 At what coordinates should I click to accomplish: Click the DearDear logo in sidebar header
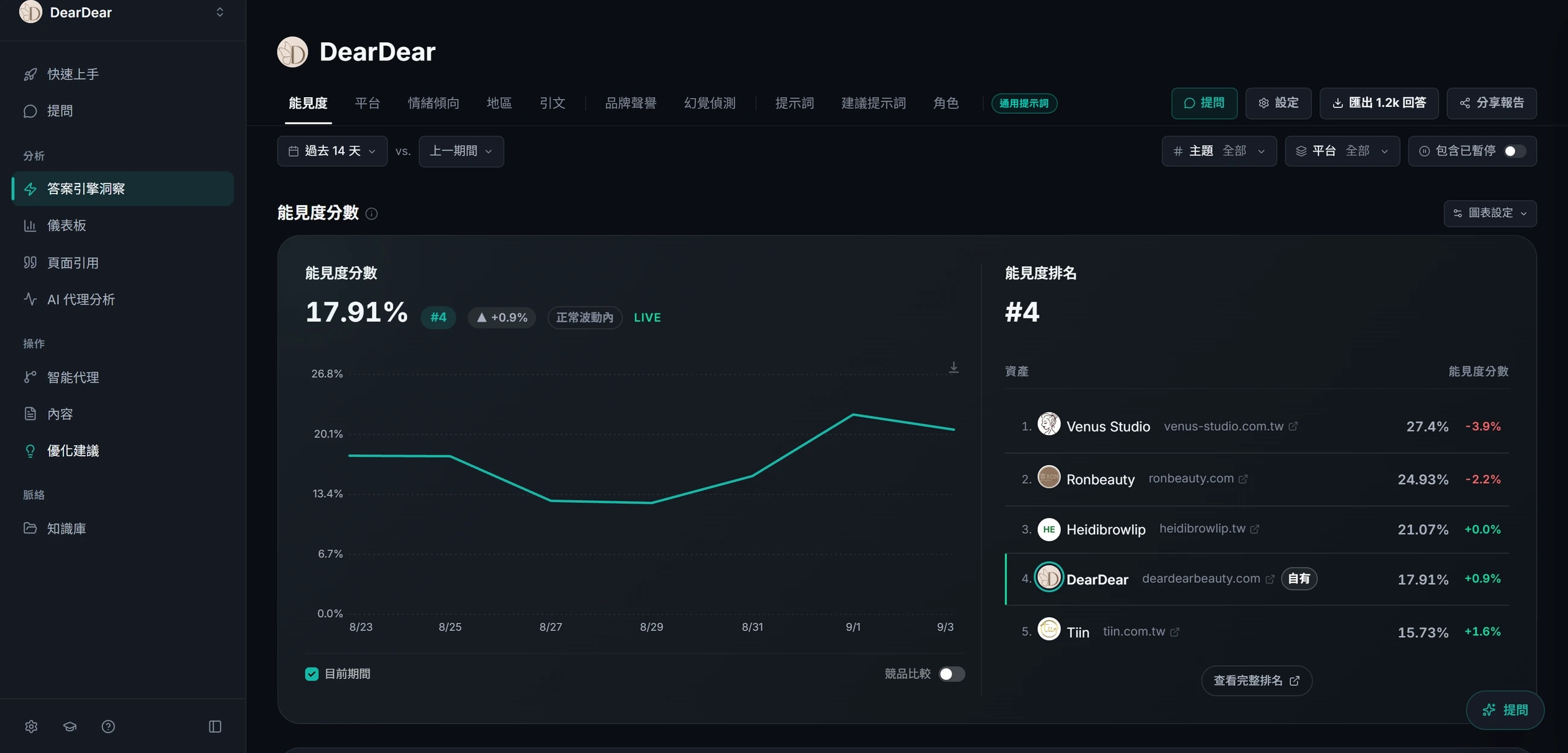pyautogui.click(x=30, y=11)
